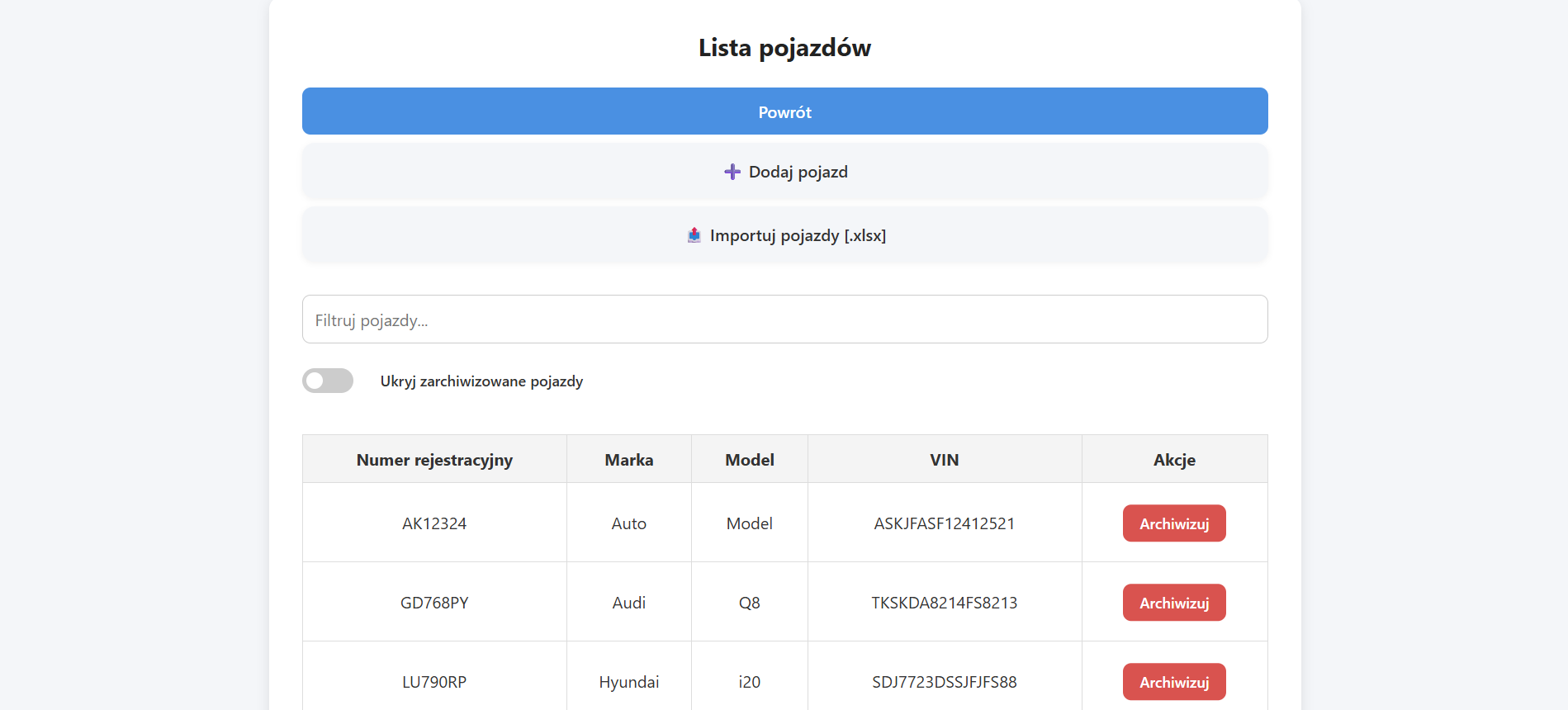Select registration number GD768PY cell
Image resolution: width=1568 pixels, height=710 pixels.
click(x=434, y=603)
